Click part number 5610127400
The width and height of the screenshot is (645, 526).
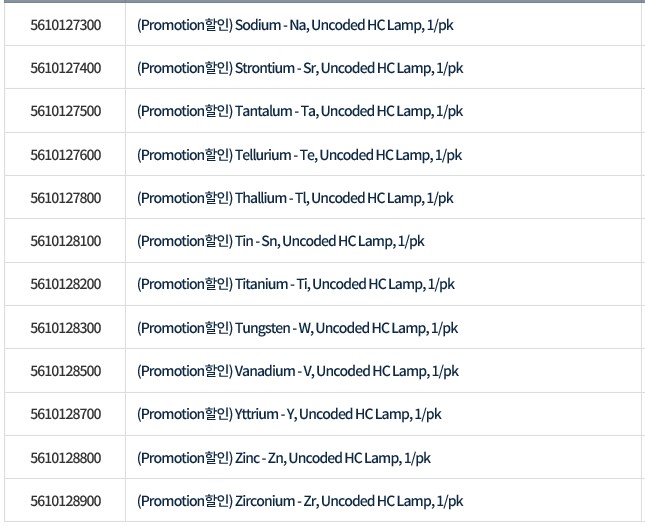(x=66, y=68)
